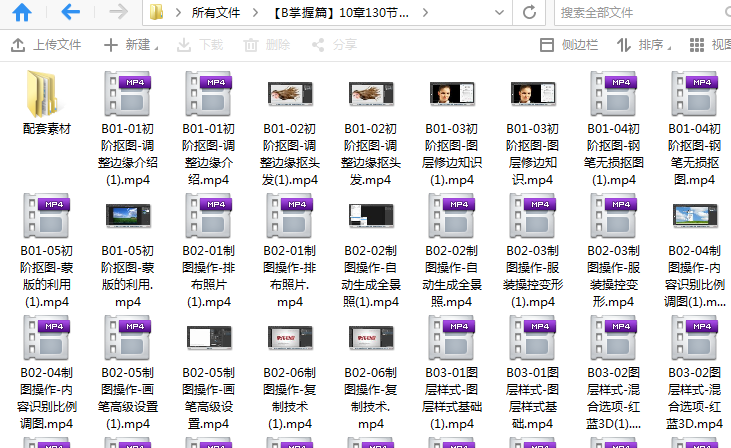731x448 pixels.
Task: Select B02-05制图操作-画笔高级设置.mp4 thumbnail
Action: 208,338
